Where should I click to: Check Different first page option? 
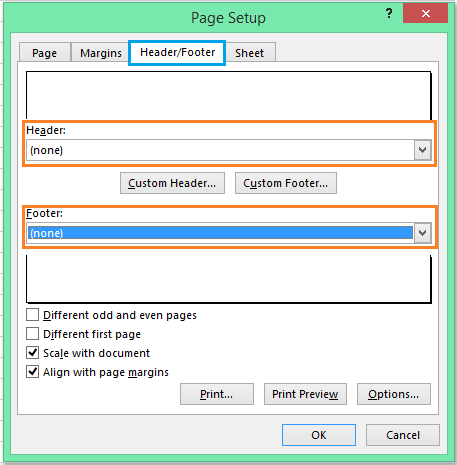(32, 334)
